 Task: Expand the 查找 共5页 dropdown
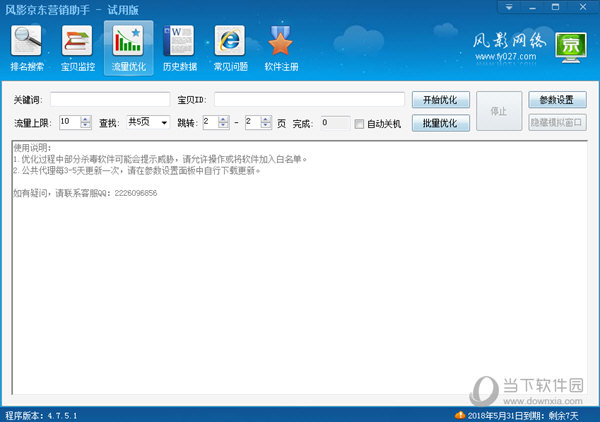pos(164,123)
